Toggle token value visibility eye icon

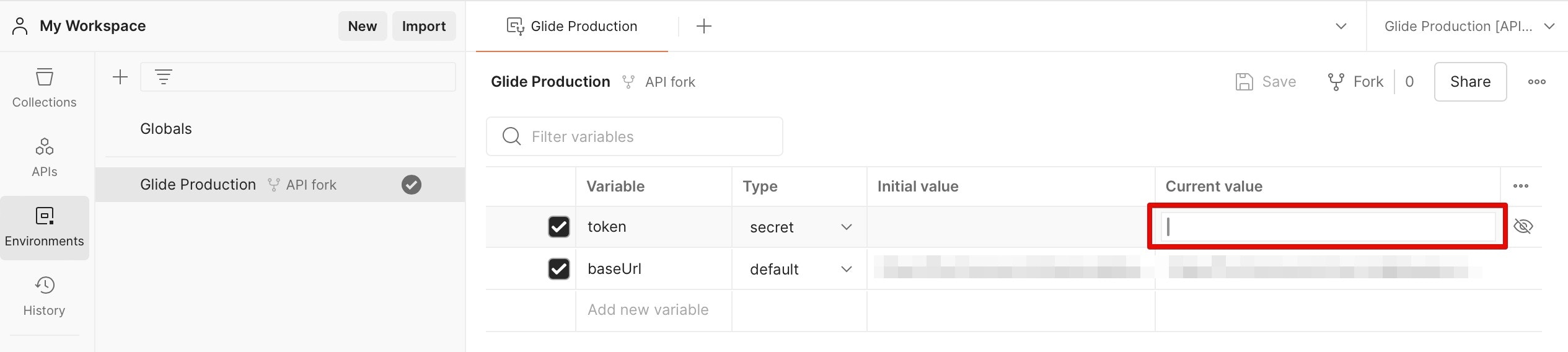tap(1523, 227)
